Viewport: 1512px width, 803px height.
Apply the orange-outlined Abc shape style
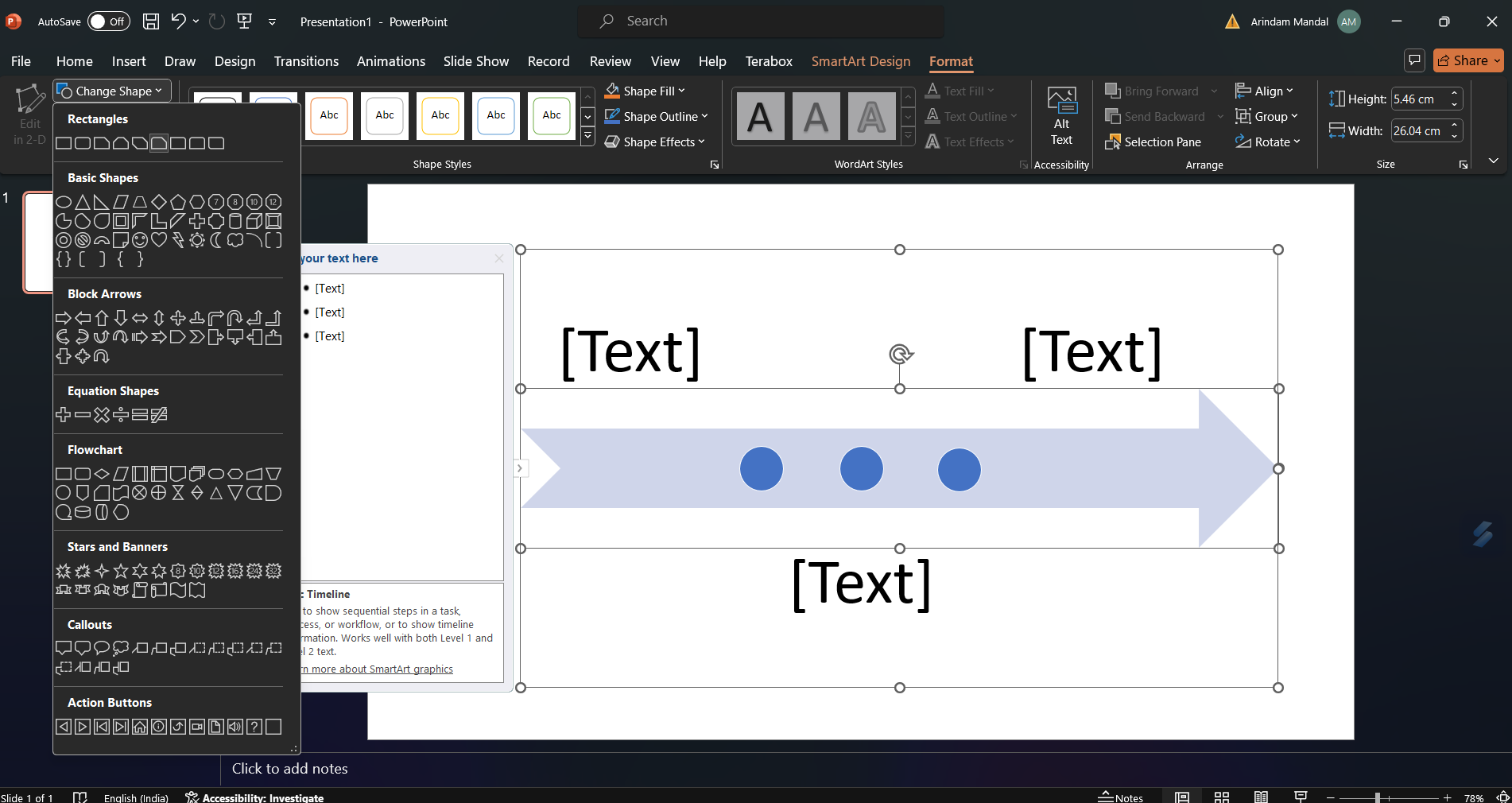tap(329, 115)
